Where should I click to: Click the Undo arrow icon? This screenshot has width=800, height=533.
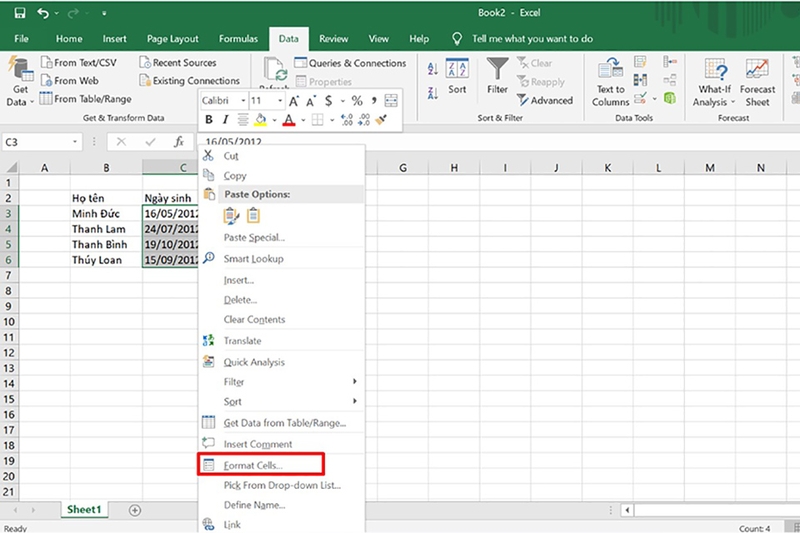pos(43,13)
